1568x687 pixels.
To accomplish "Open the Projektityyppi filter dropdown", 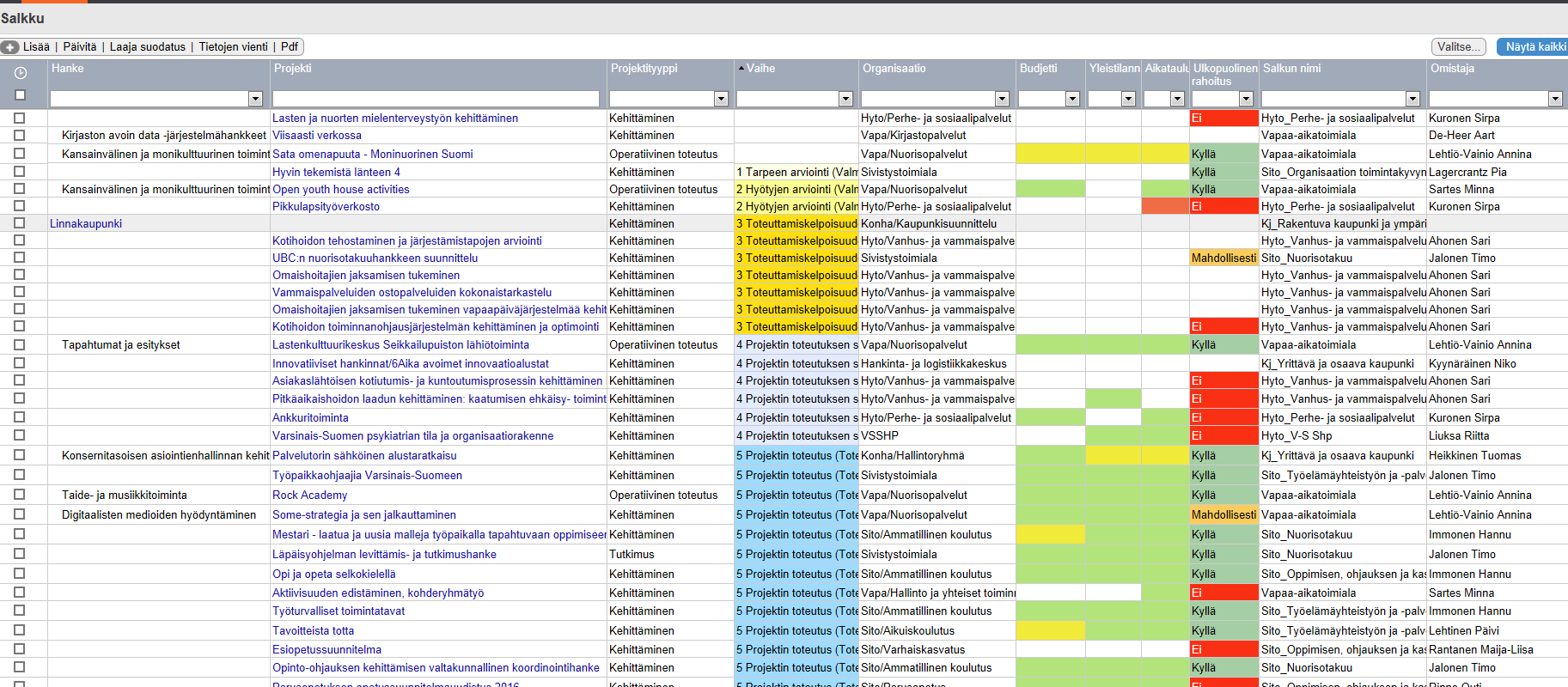I will click(x=721, y=99).
